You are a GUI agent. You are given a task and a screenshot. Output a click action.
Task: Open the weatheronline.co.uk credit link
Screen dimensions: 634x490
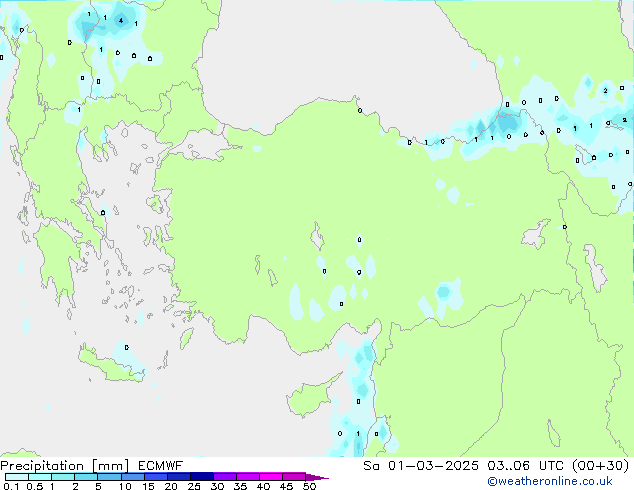pyautogui.click(x=550, y=481)
